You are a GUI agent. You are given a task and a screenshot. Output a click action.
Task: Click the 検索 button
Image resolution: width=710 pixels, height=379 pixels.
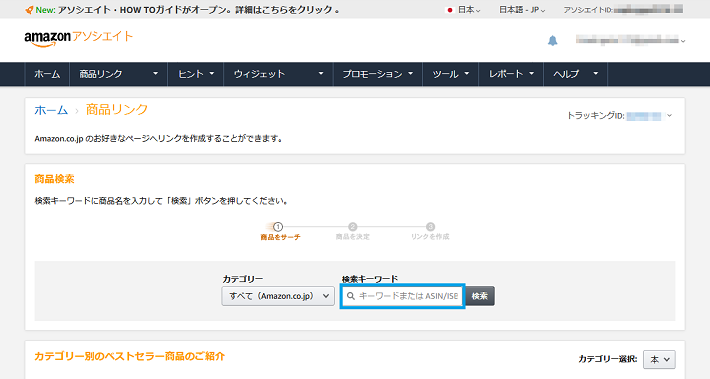[x=480, y=296]
